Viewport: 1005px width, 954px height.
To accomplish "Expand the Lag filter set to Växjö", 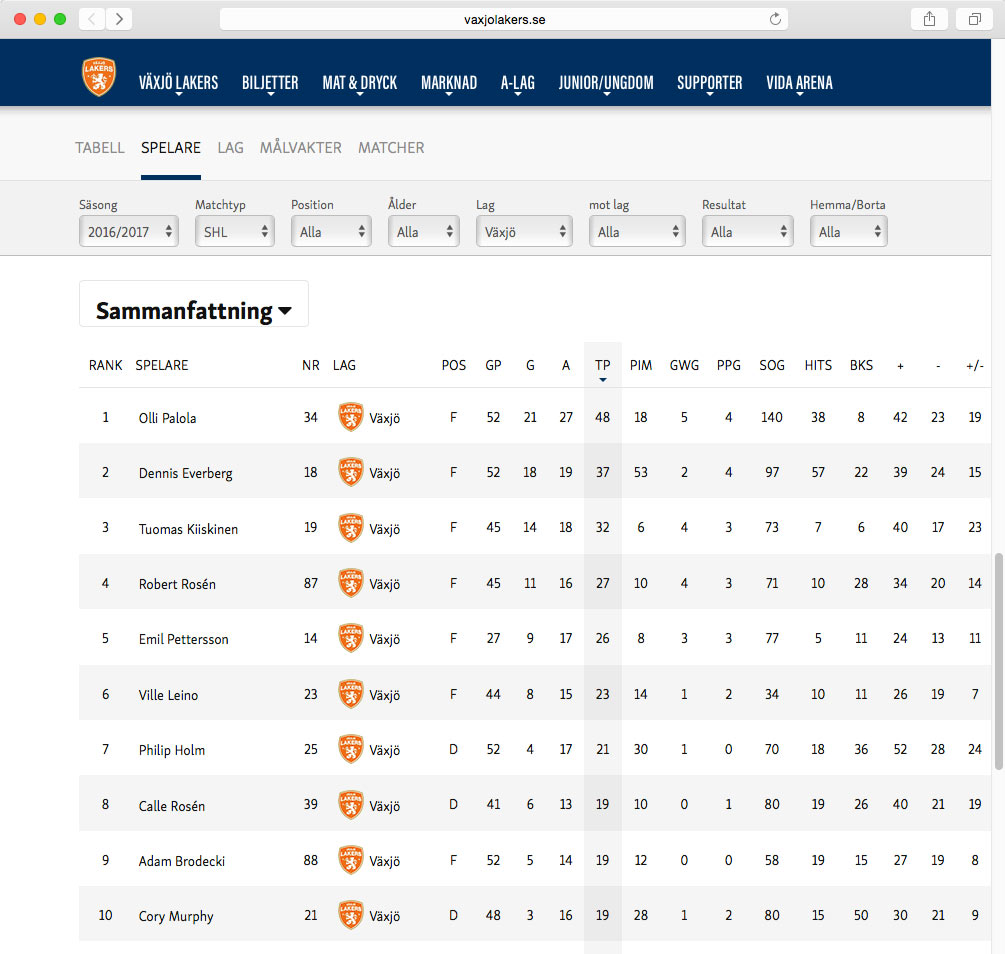I will (x=524, y=232).
